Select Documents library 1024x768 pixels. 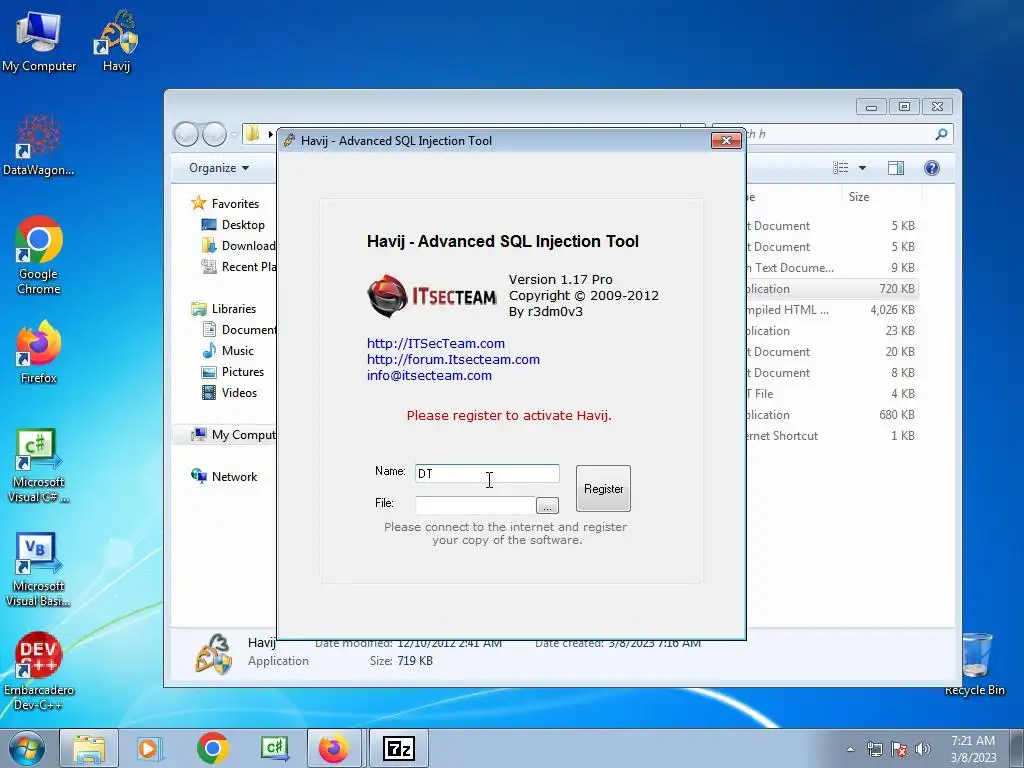(x=238, y=330)
